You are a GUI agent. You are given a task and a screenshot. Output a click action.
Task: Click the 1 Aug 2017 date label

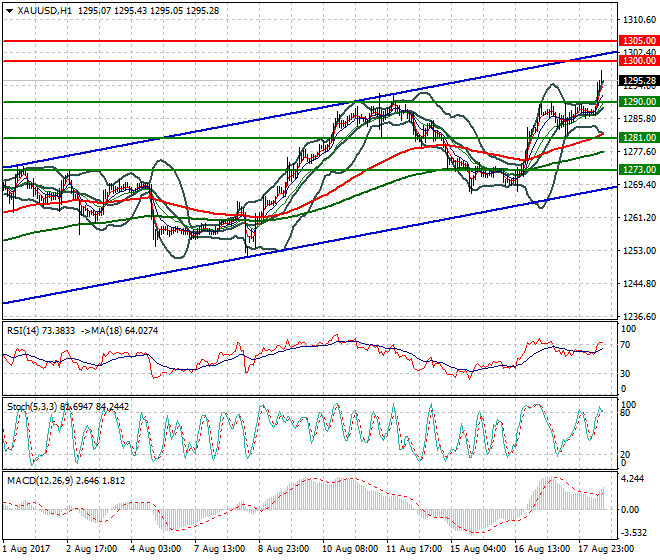[x=26, y=549]
